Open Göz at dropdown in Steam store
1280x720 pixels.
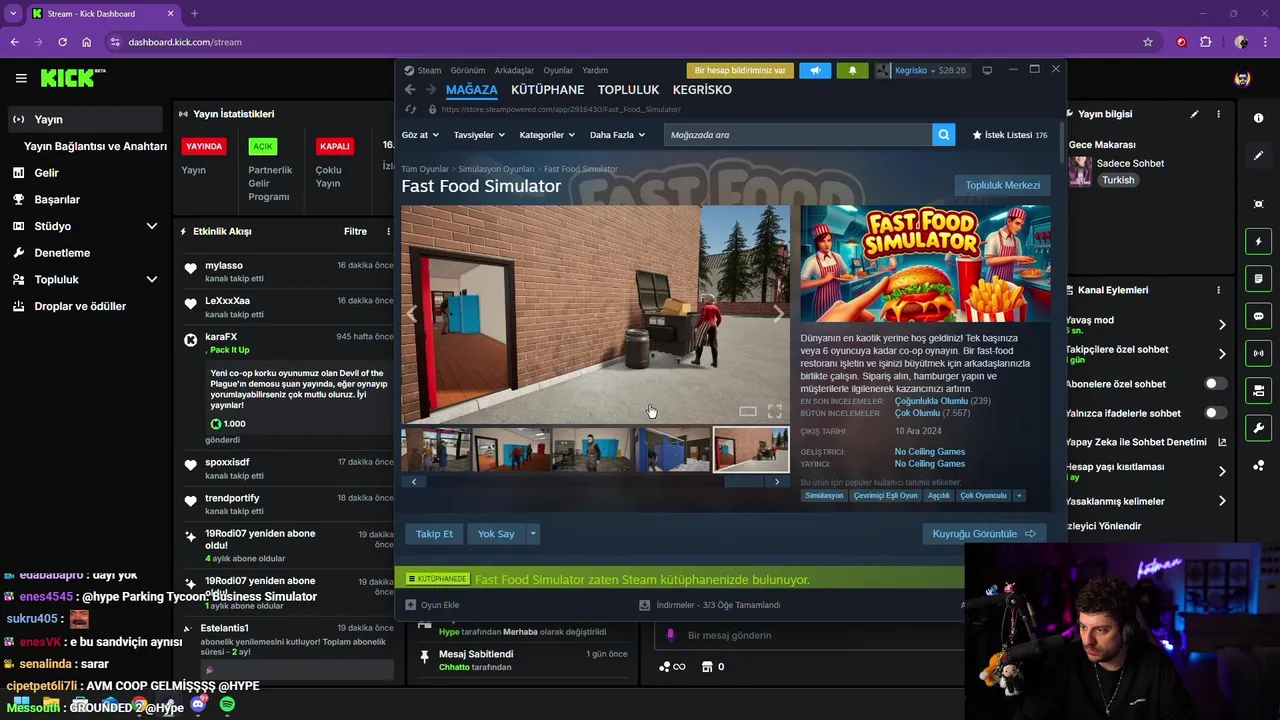coord(420,135)
